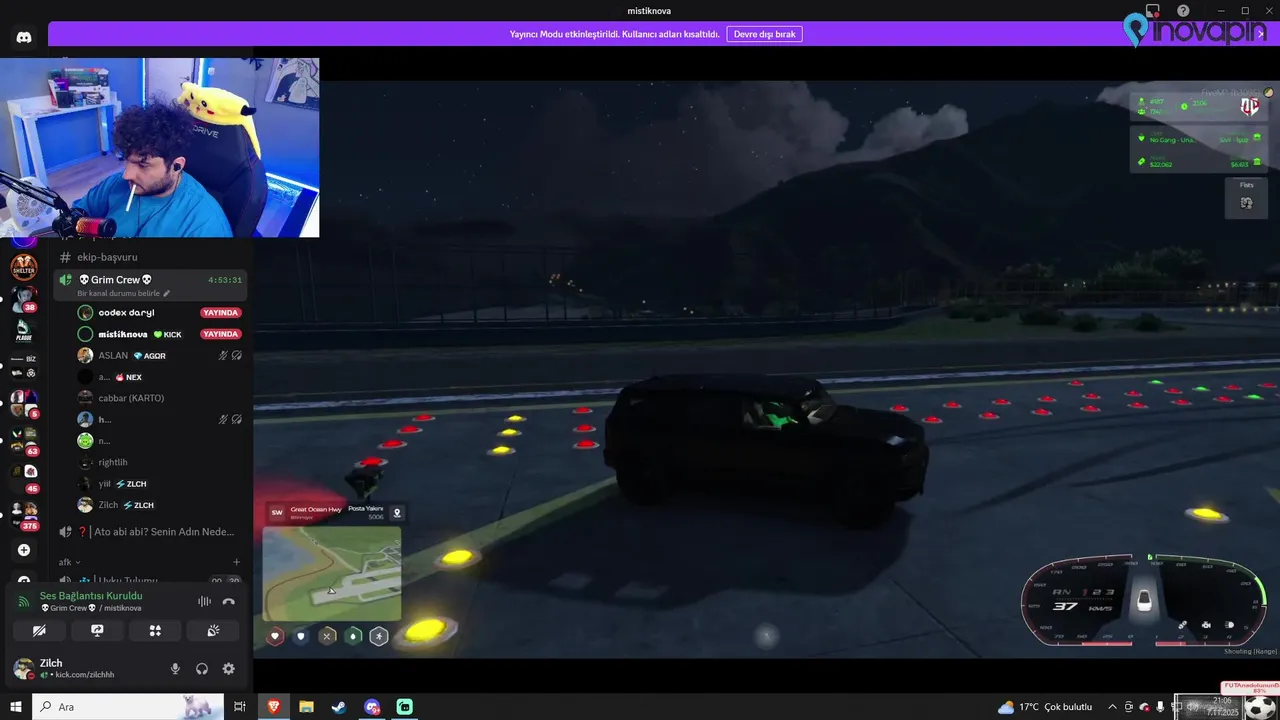Screen dimensions: 1280x720
Task: Click the streamer webcam preview
Action: pos(160,147)
